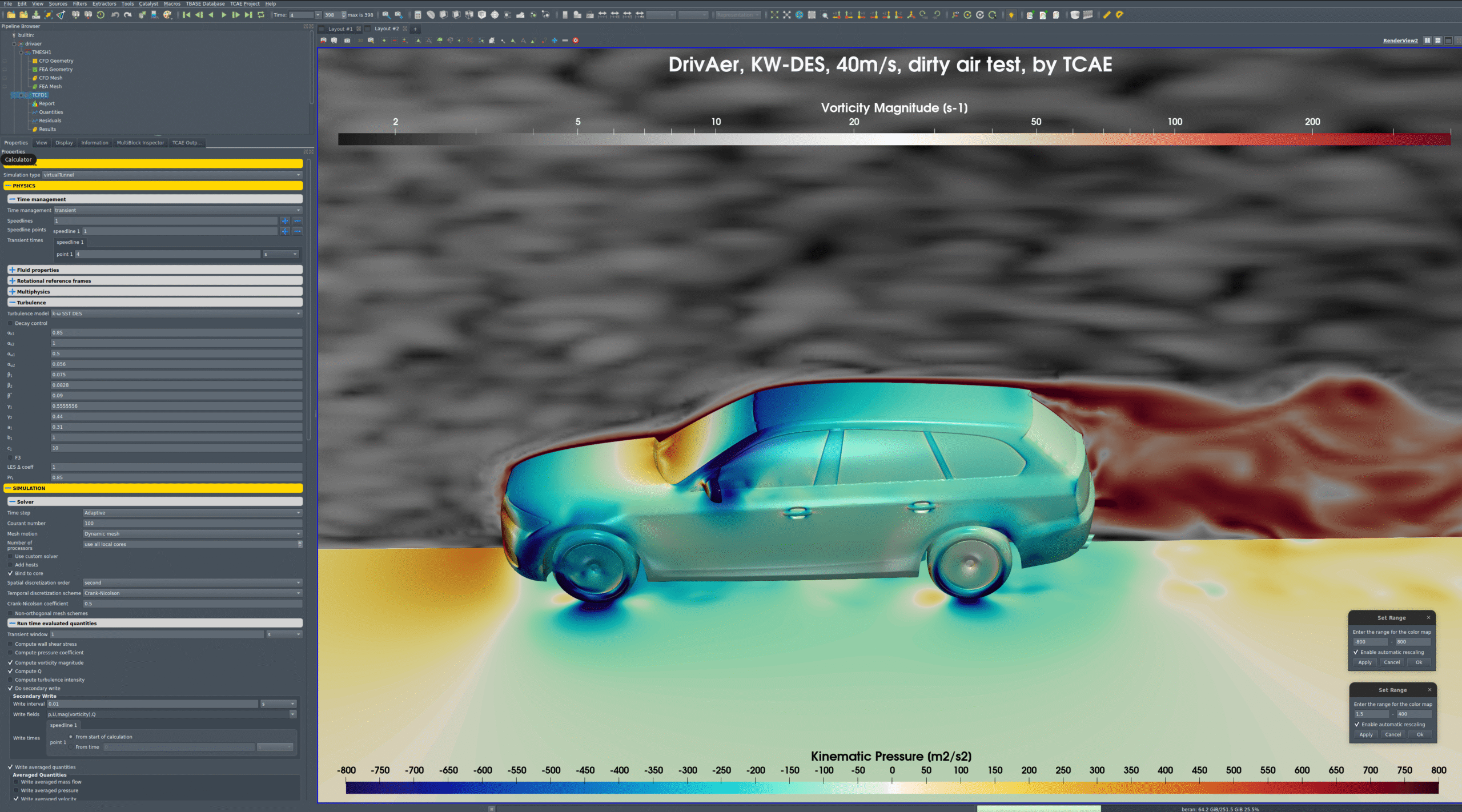Viewport: 1462px width, 812px height.
Task: Open the Filters menu
Action: click(x=79, y=3)
